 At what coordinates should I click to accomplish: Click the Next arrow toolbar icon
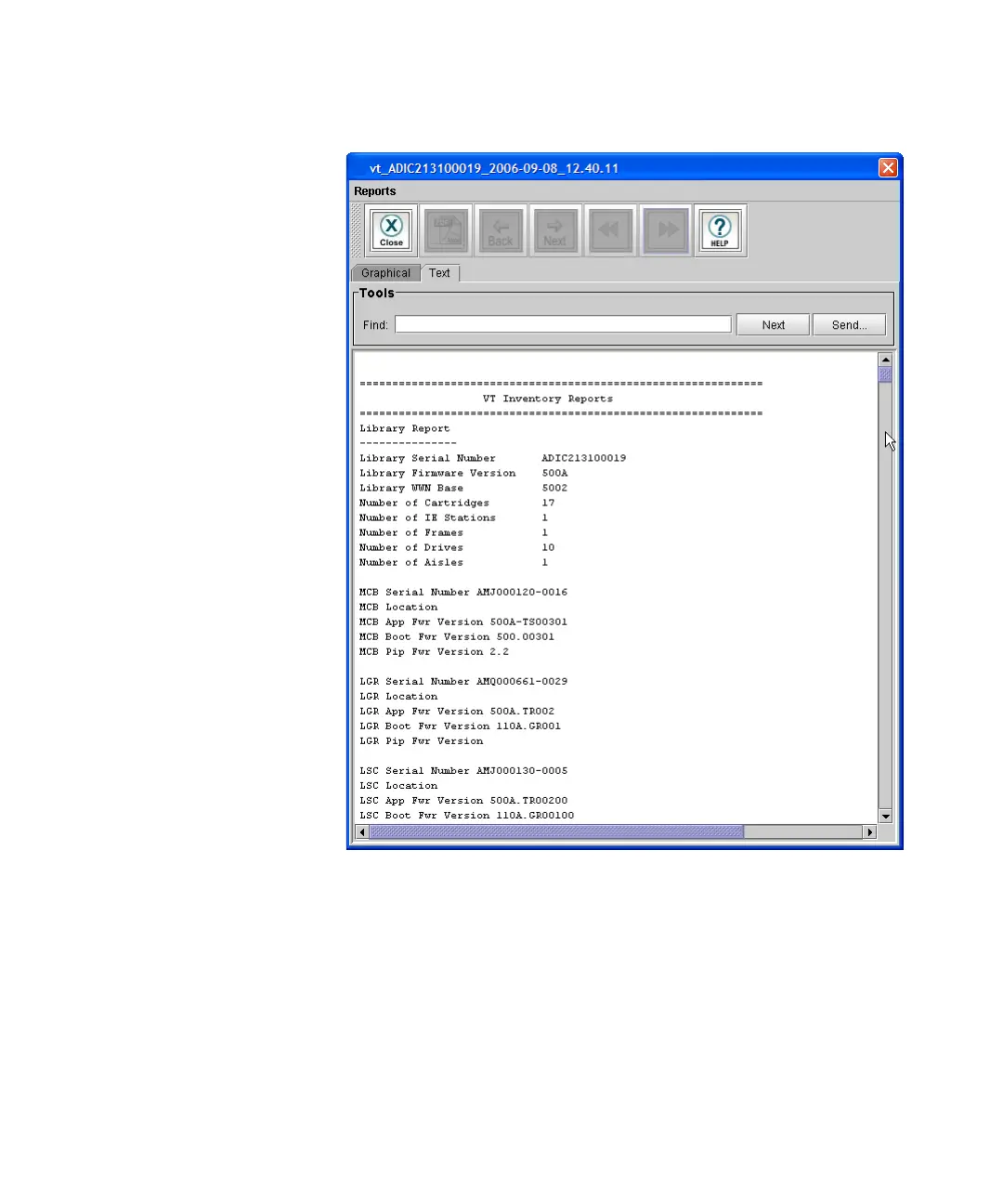click(555, 230)
